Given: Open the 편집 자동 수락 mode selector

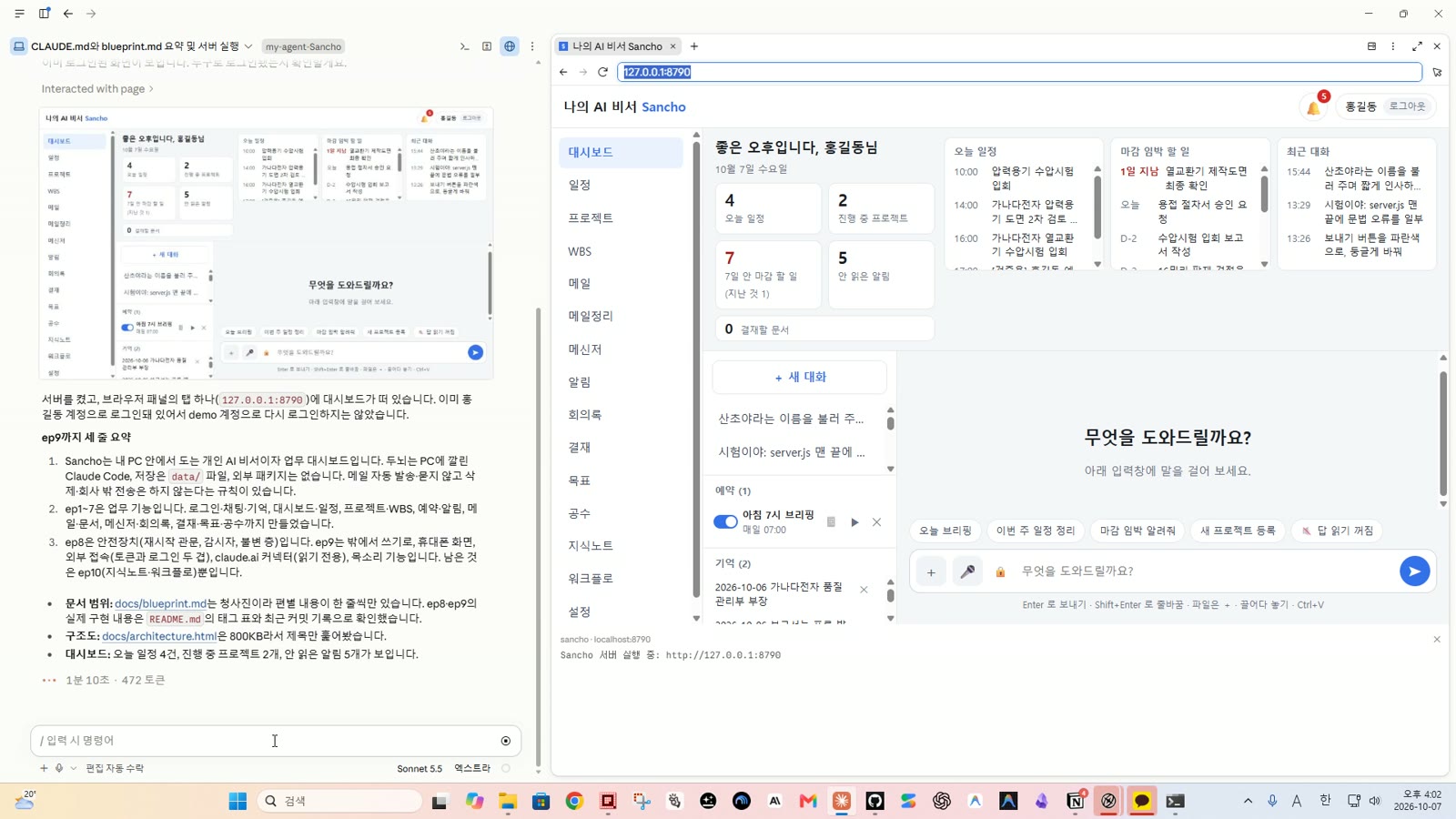Looking at the screenshot, I should coord(115,768).
